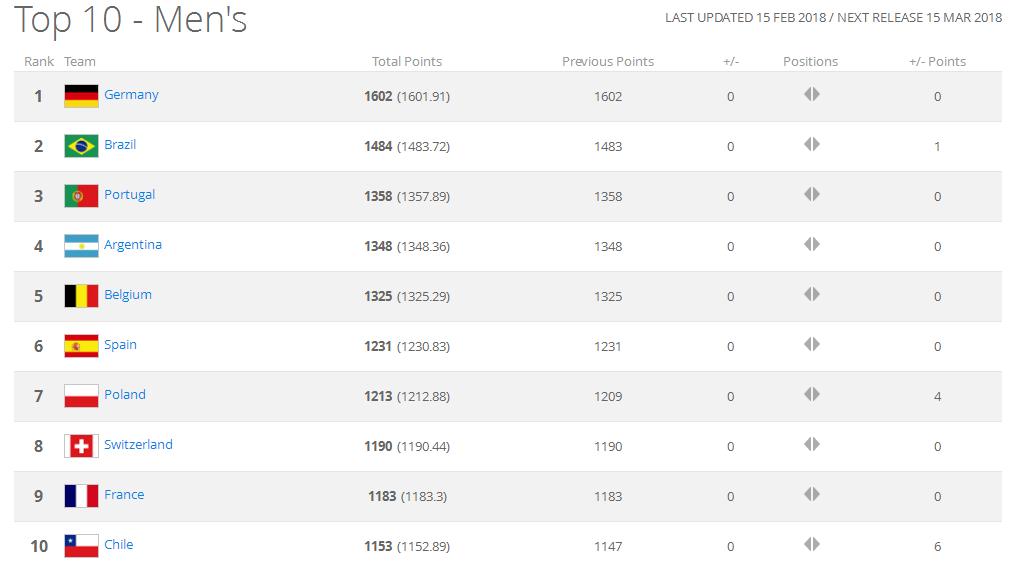
Task: Click the Positions column header
Action: (x=810, y=62)
